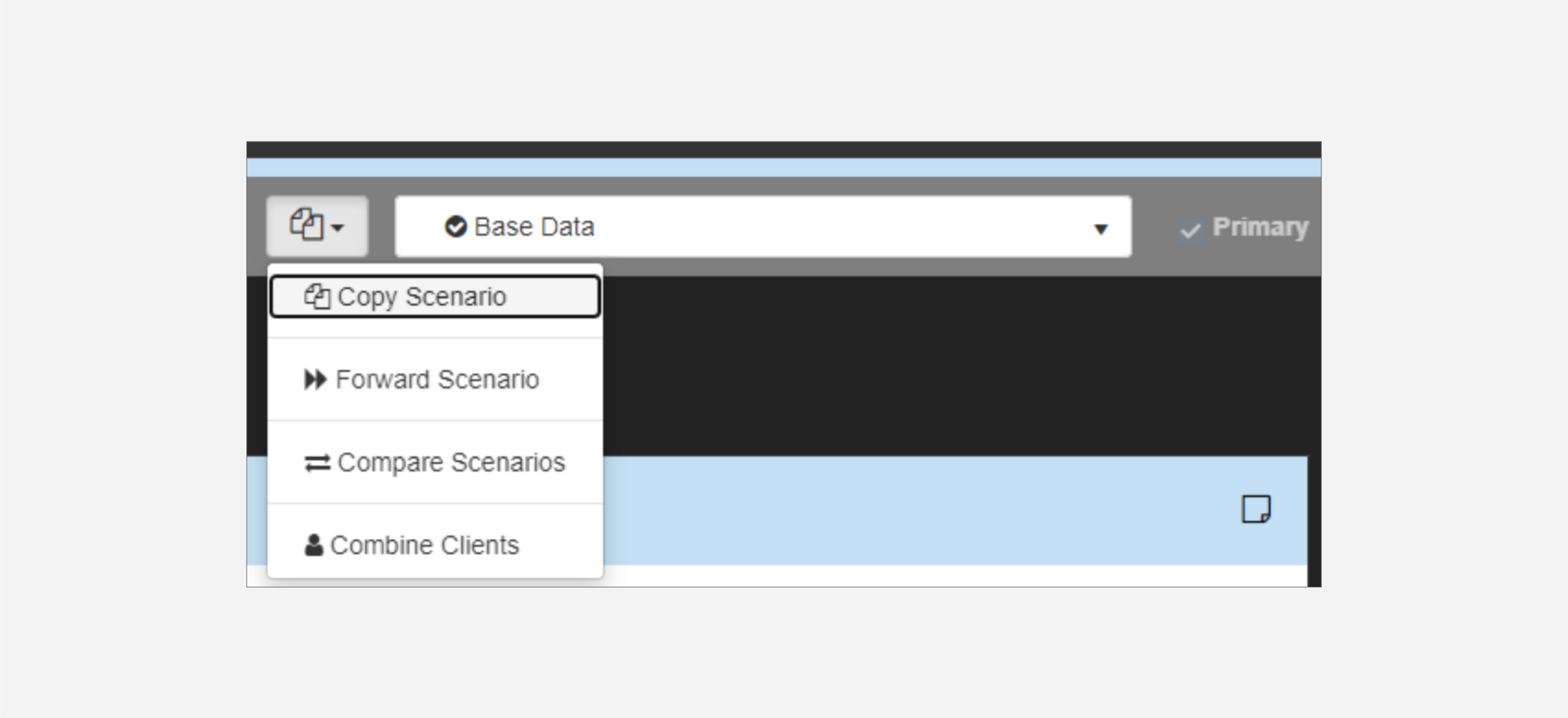
Task: Toggle the Primary checkbox
Action: point(1191,231)
